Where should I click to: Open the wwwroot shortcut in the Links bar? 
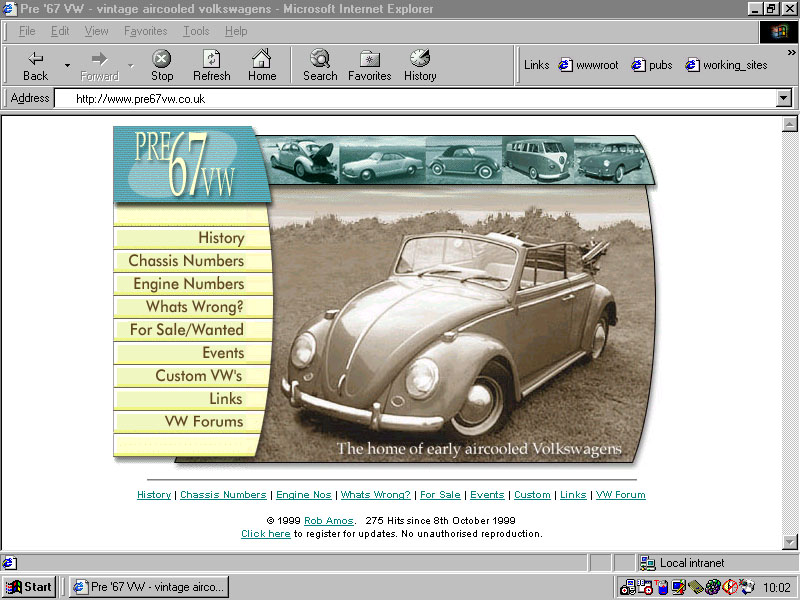click(x=588, y=65)
